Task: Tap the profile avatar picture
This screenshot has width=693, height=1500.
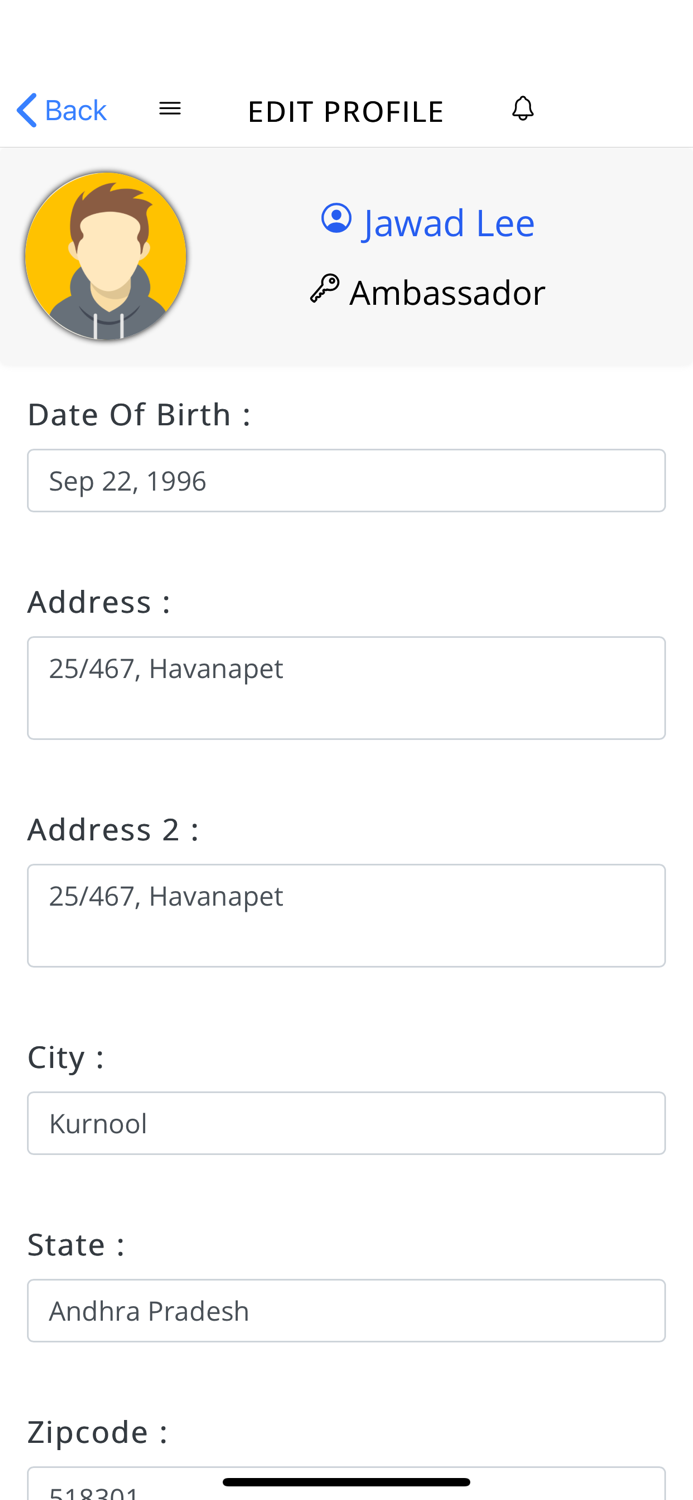Action: (106, 256)
